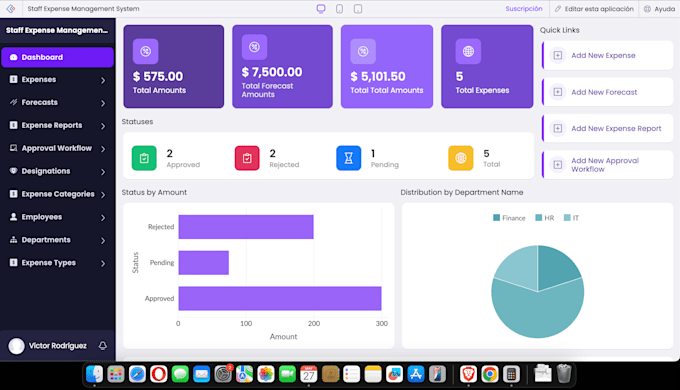This screenshot has height=390, width=680.
Task: Click the plus icon for Add New Expense
Action: 558,55
